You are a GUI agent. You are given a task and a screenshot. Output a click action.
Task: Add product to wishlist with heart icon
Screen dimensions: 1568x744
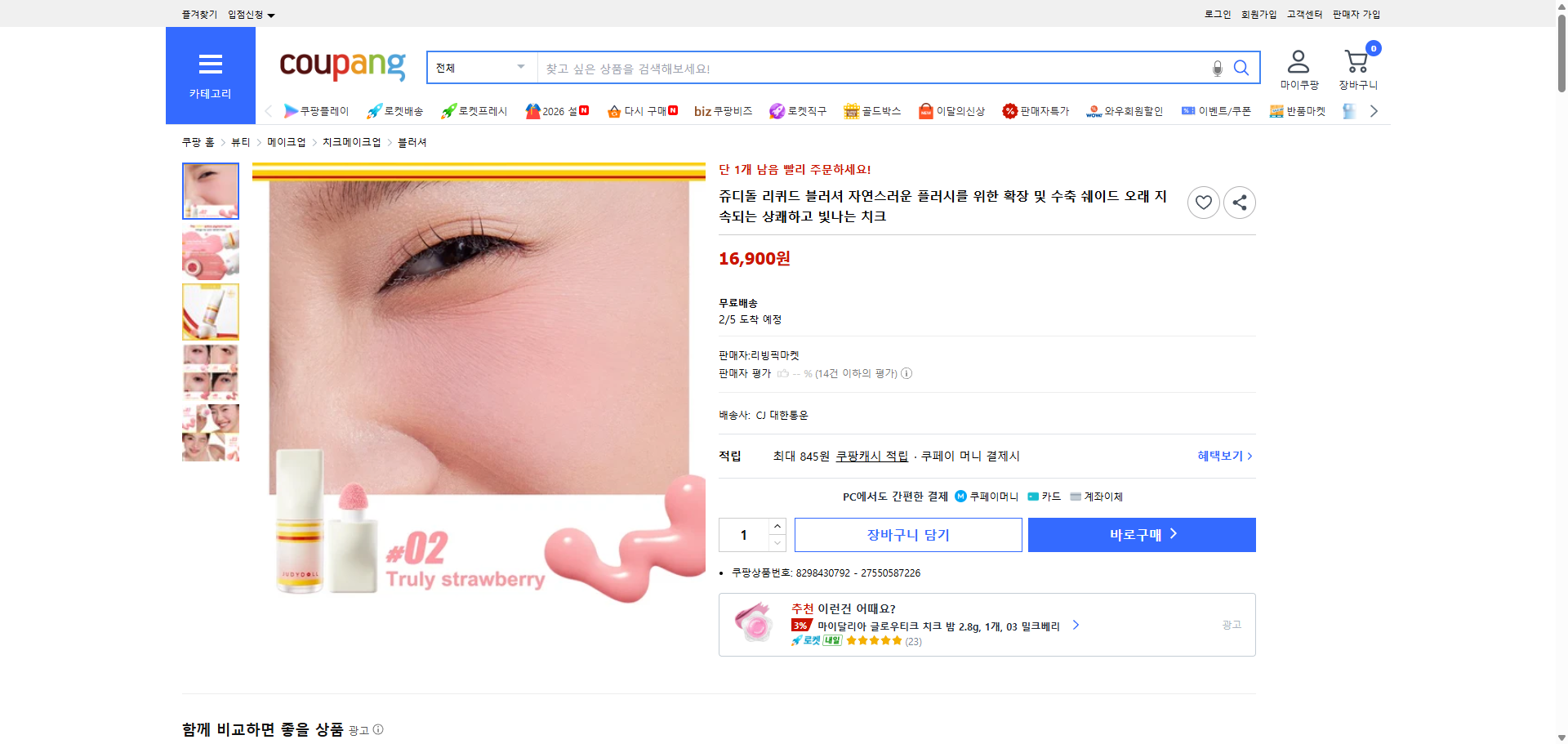(x=1203, y=202)
